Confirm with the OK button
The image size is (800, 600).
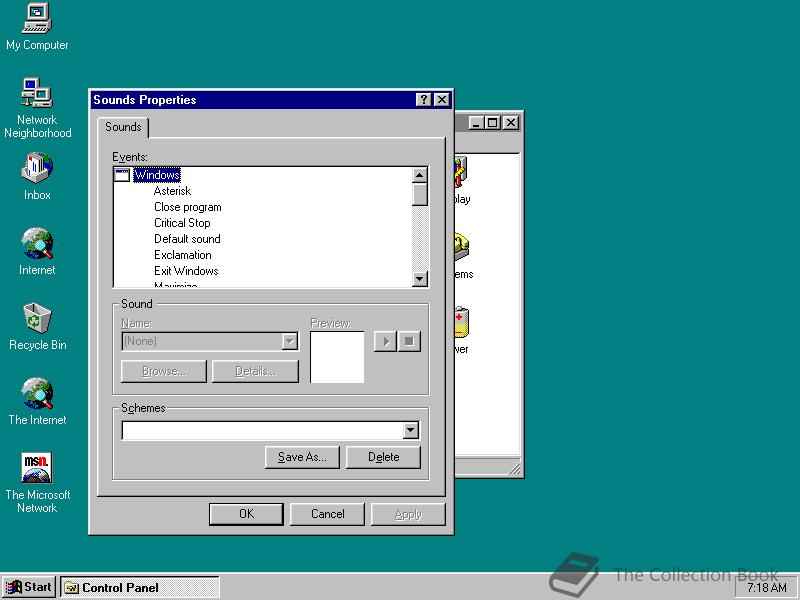coord(246,514)
